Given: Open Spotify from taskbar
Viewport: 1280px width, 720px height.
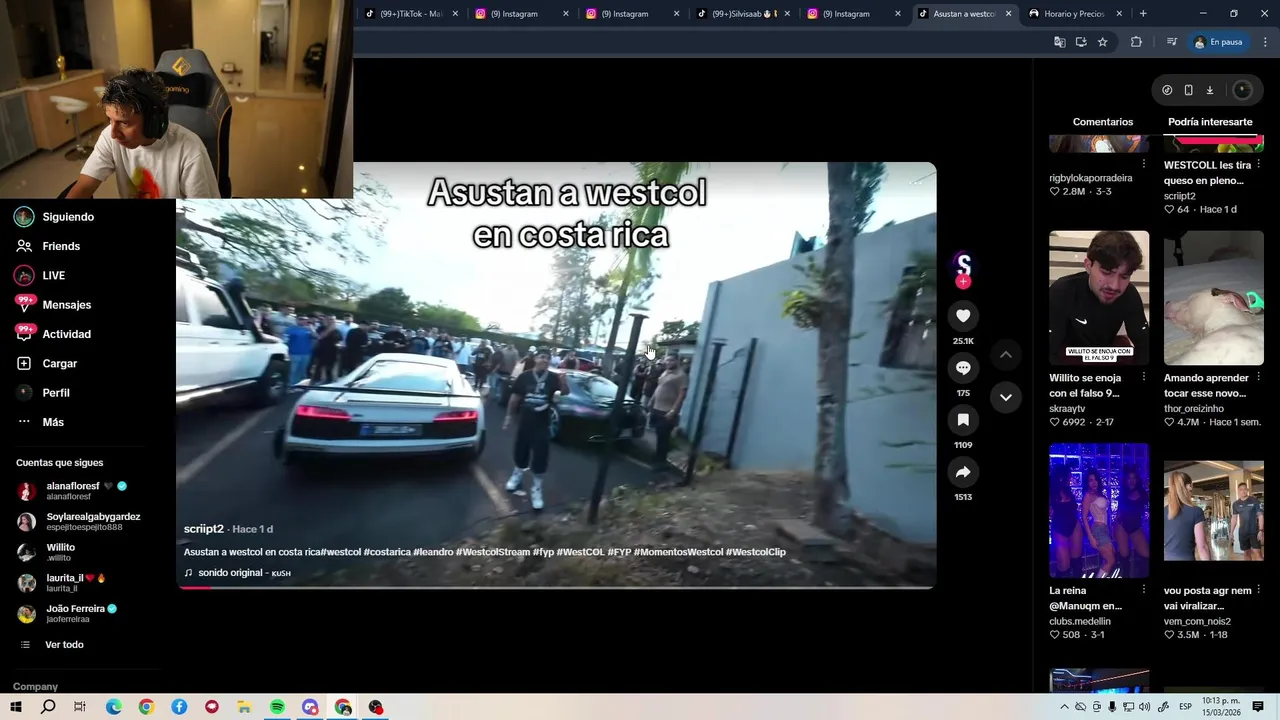Looking at the screenshot, I should pos(277,707).
